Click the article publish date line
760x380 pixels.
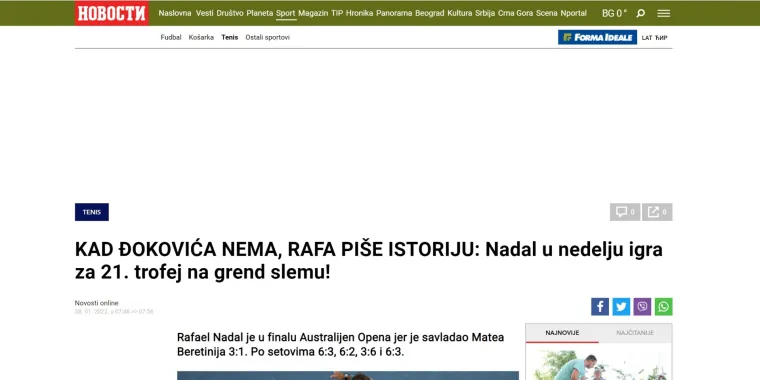114,312
